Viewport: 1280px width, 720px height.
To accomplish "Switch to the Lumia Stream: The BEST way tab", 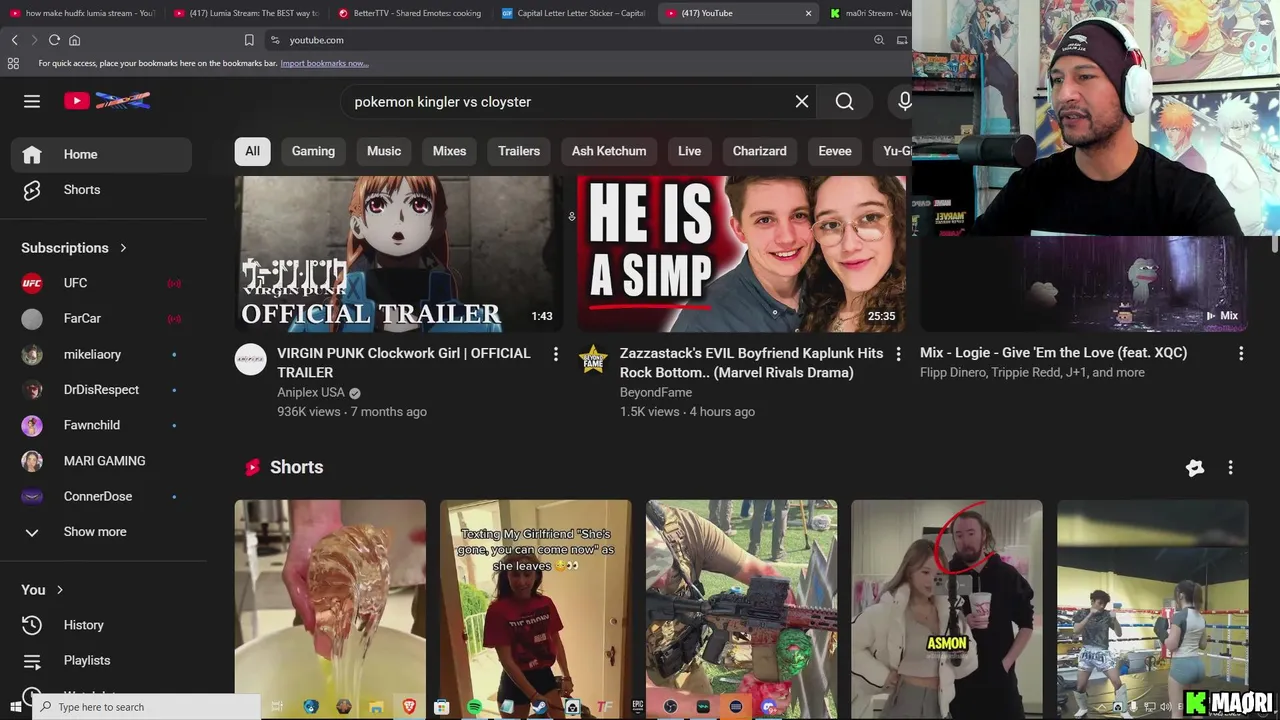I will (x=246, y=13).
